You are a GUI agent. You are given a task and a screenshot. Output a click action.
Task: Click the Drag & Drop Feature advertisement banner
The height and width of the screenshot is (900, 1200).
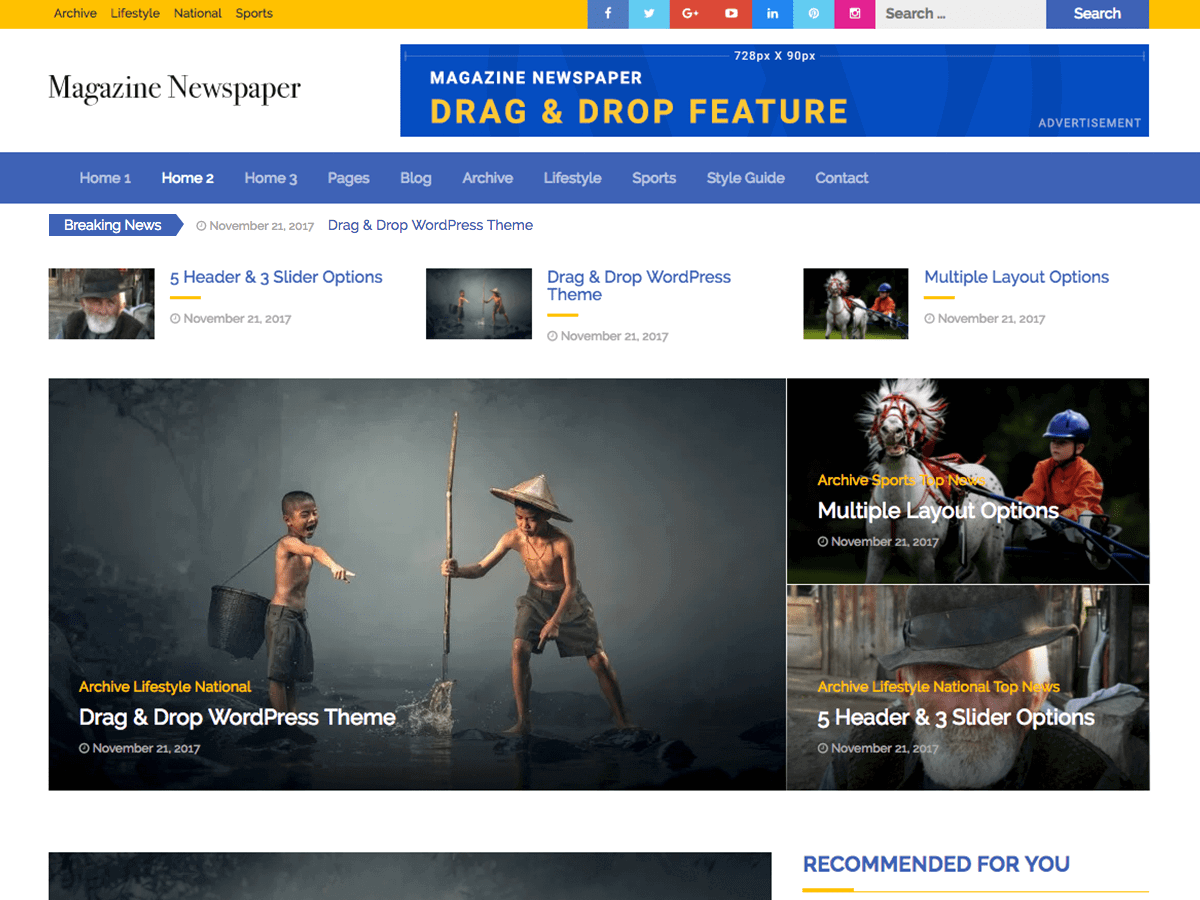[774, 91]
